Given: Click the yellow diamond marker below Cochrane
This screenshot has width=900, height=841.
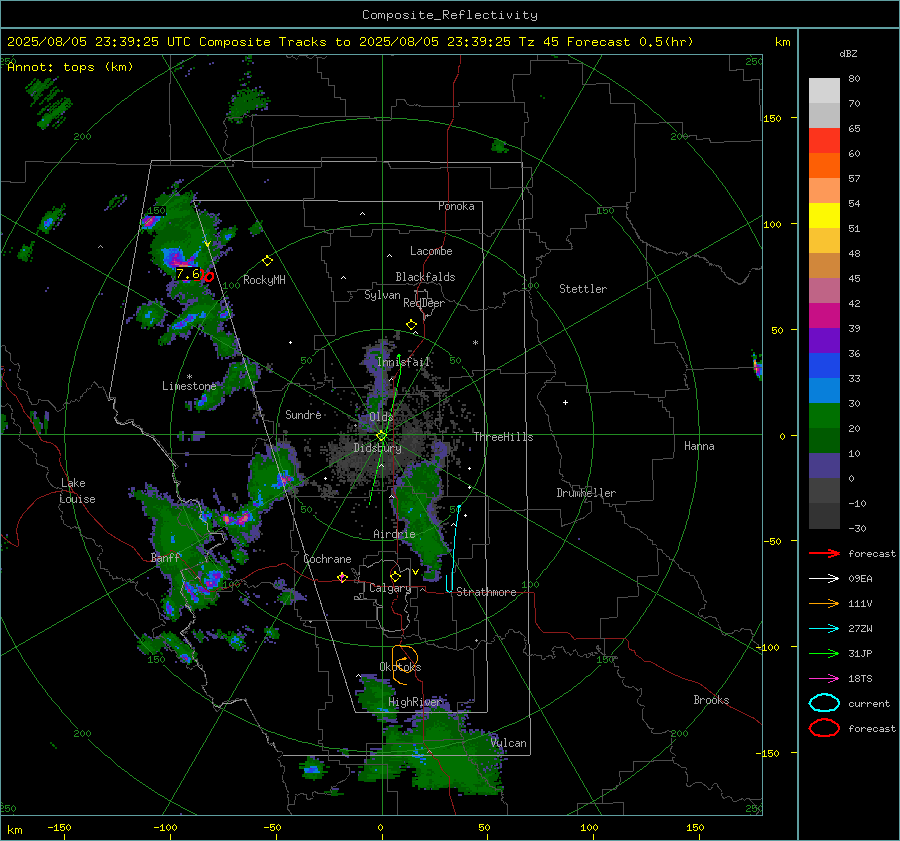Looking at the screenshot, I should tap(342, 577).
